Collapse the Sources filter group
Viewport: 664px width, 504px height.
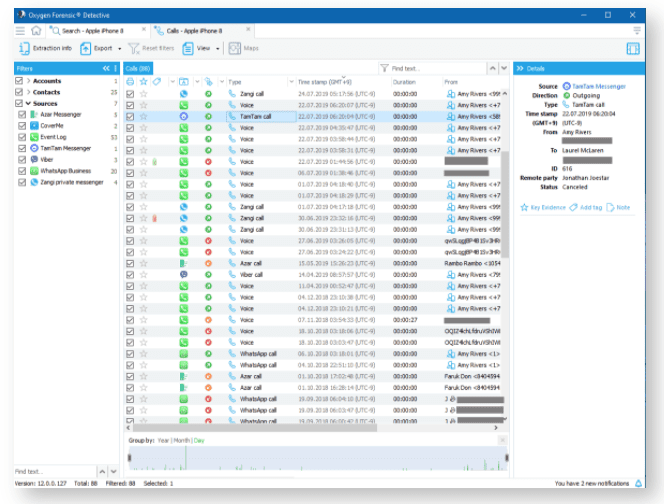(28, 103)
